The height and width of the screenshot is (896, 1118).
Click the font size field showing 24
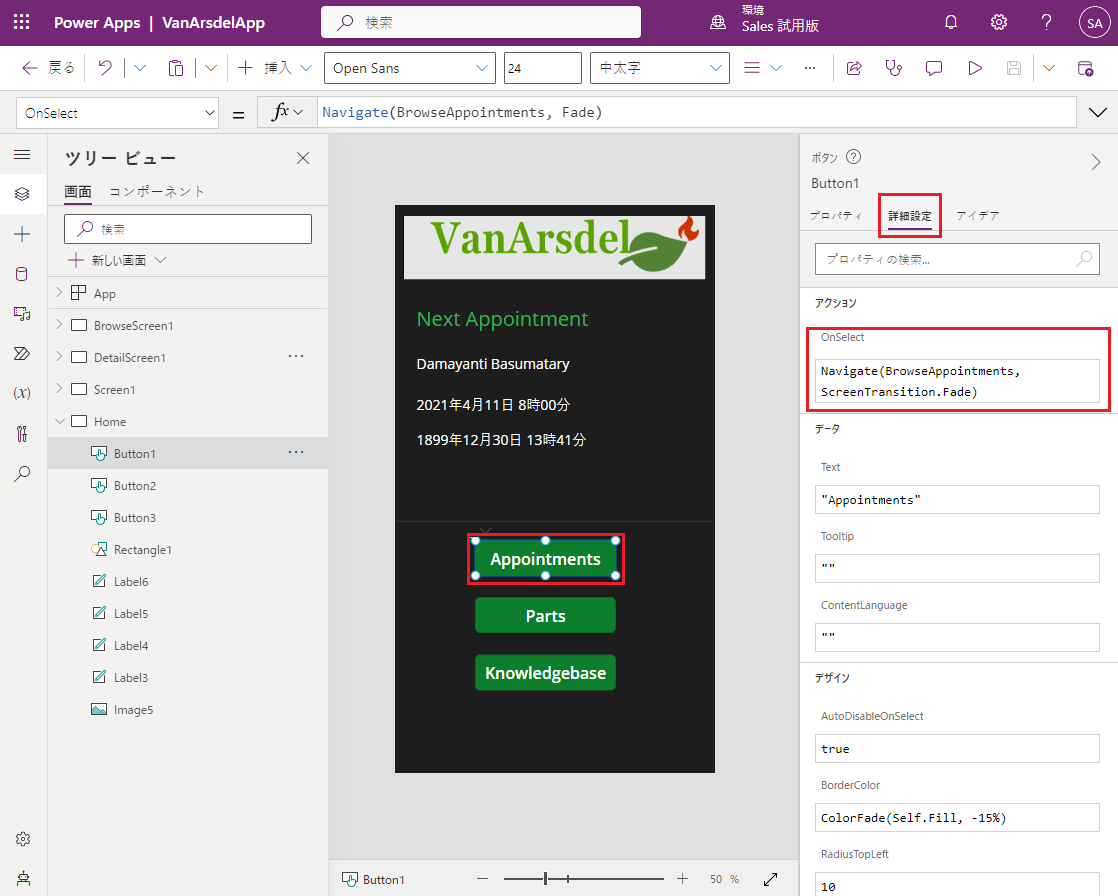(x=543, y=68)
